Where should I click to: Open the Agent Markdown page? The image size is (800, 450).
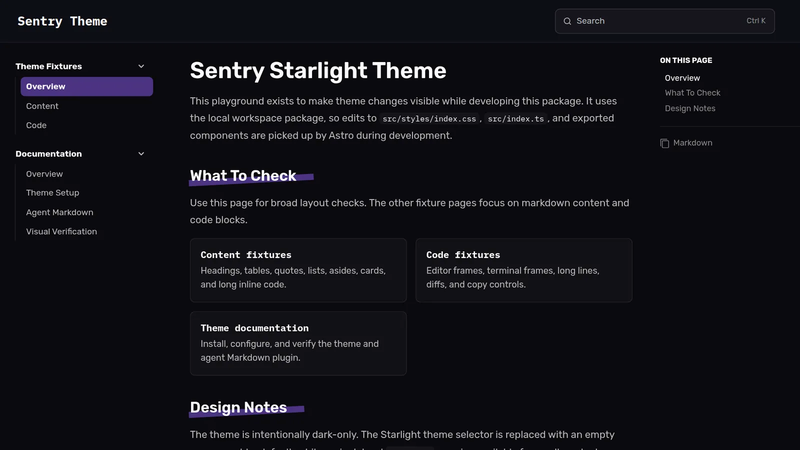pos(60,212)
